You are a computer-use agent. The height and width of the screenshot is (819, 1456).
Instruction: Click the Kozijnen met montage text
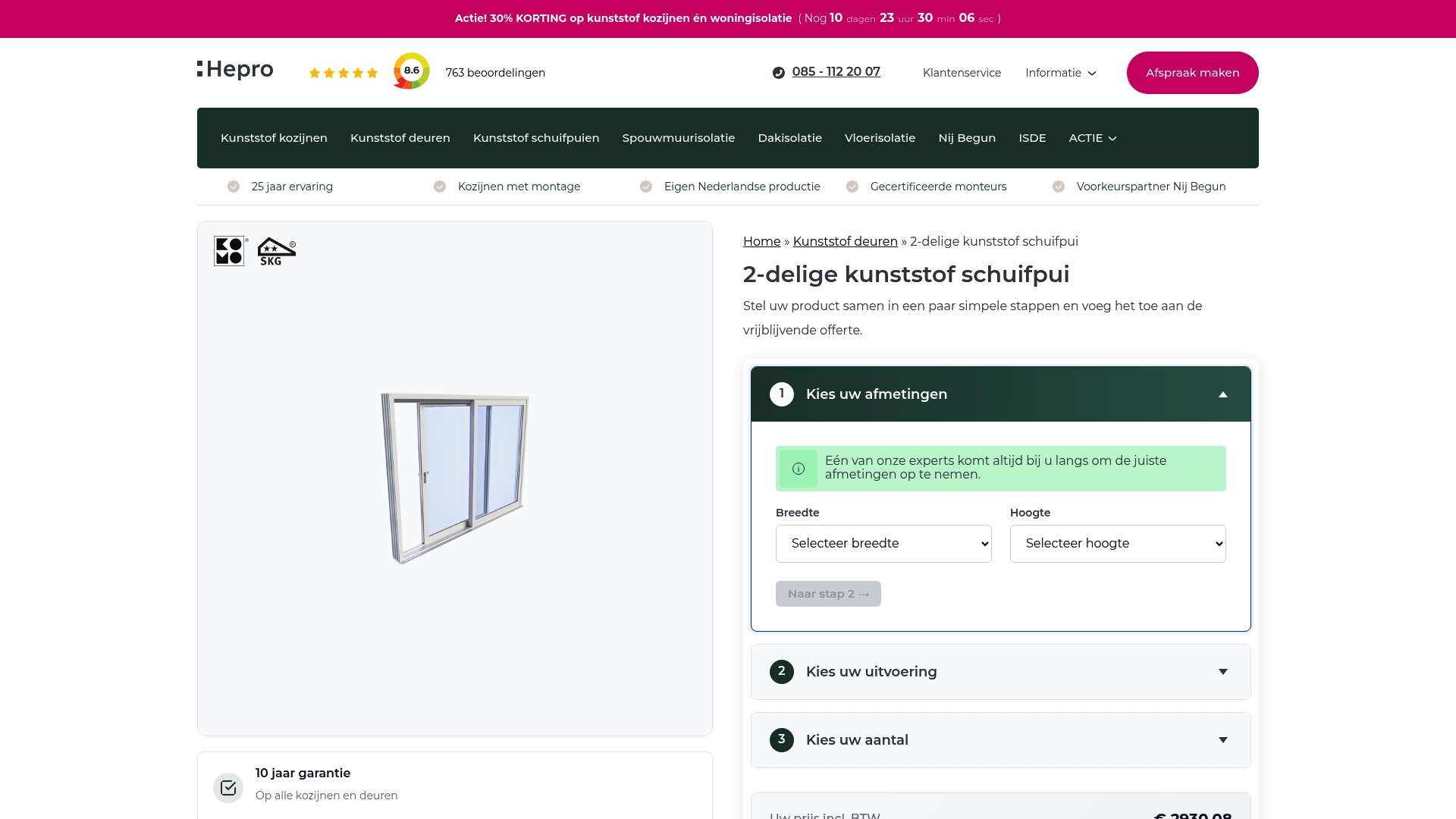click(x=519, y=187)
